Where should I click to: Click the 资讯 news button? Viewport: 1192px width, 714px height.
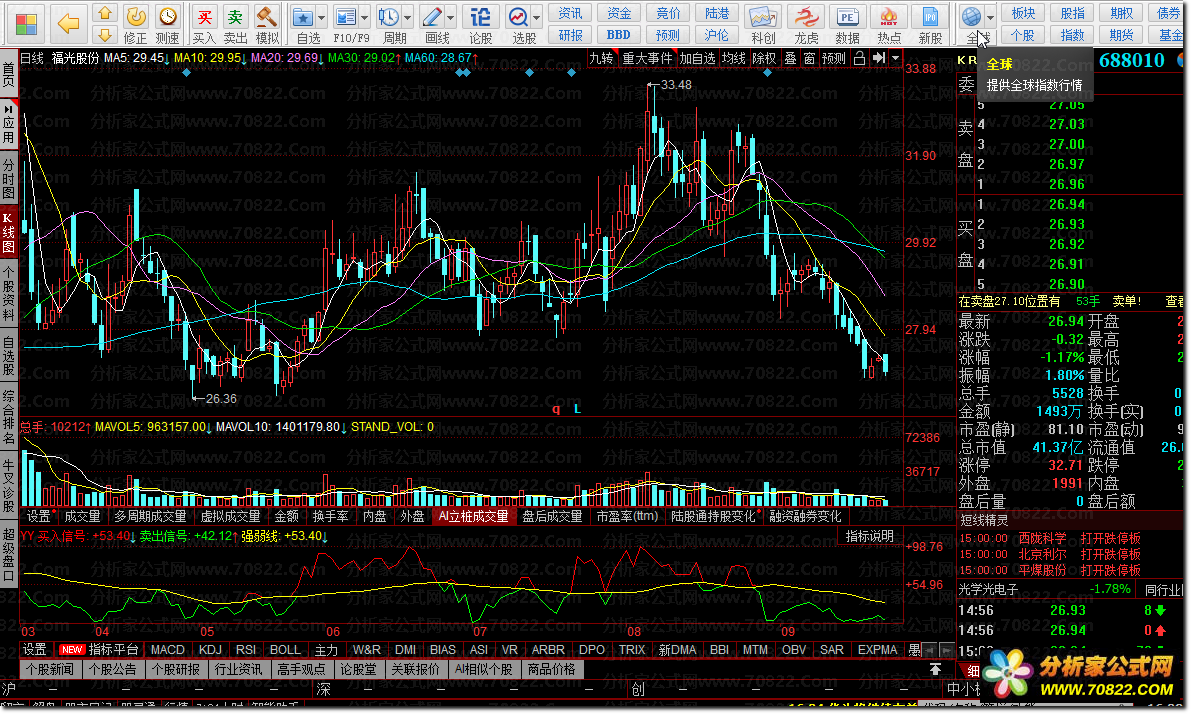coord(570,13)
